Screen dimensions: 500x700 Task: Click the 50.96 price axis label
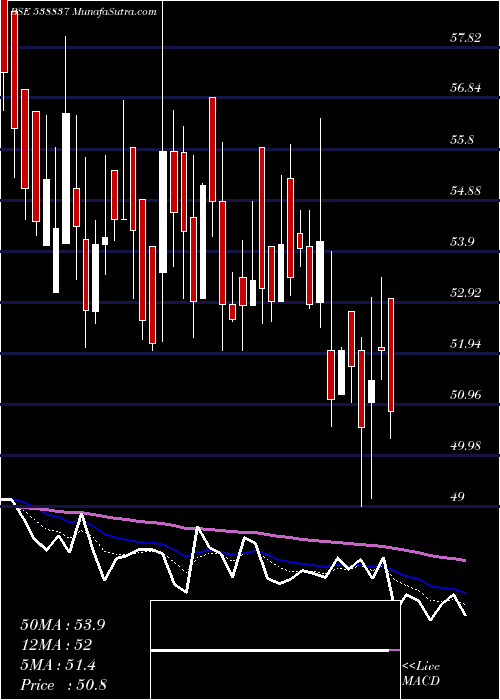pos(466,395)
